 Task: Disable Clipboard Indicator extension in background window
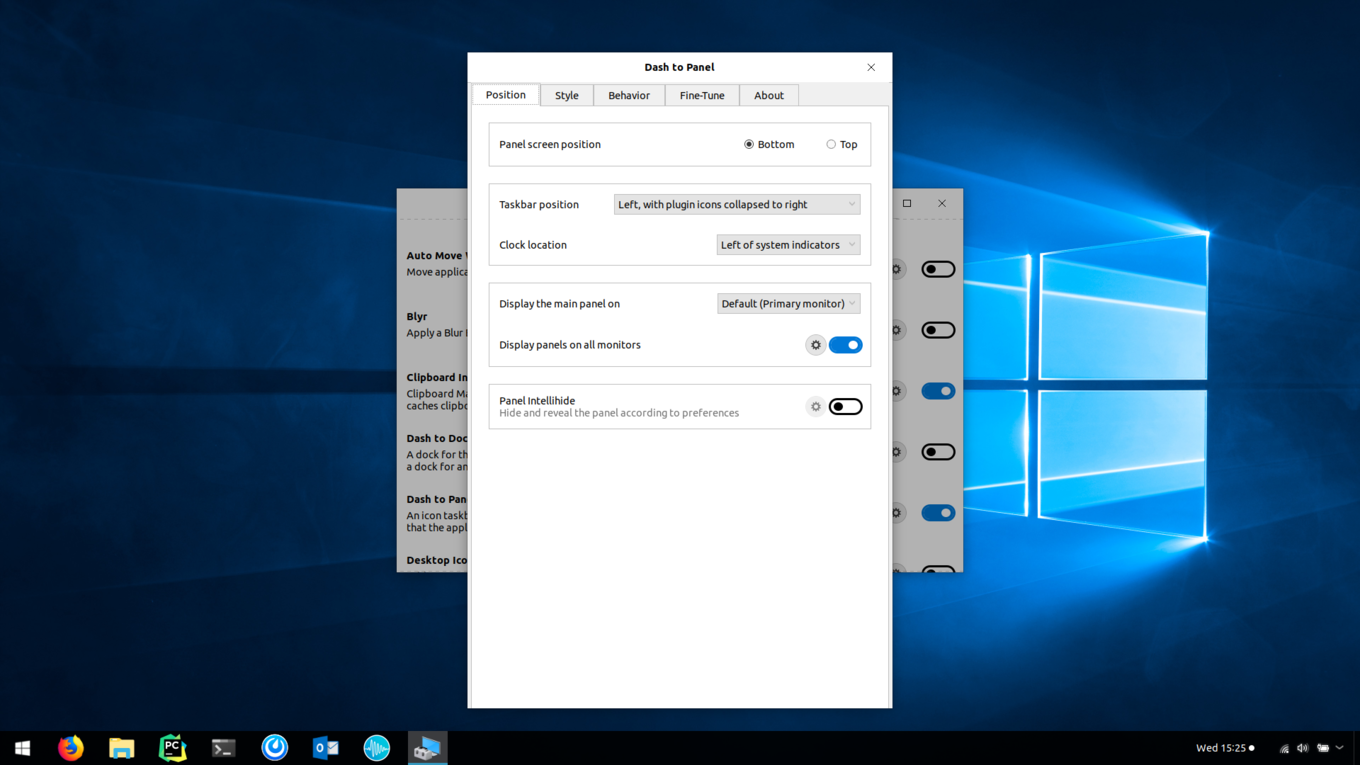(938, 391)
